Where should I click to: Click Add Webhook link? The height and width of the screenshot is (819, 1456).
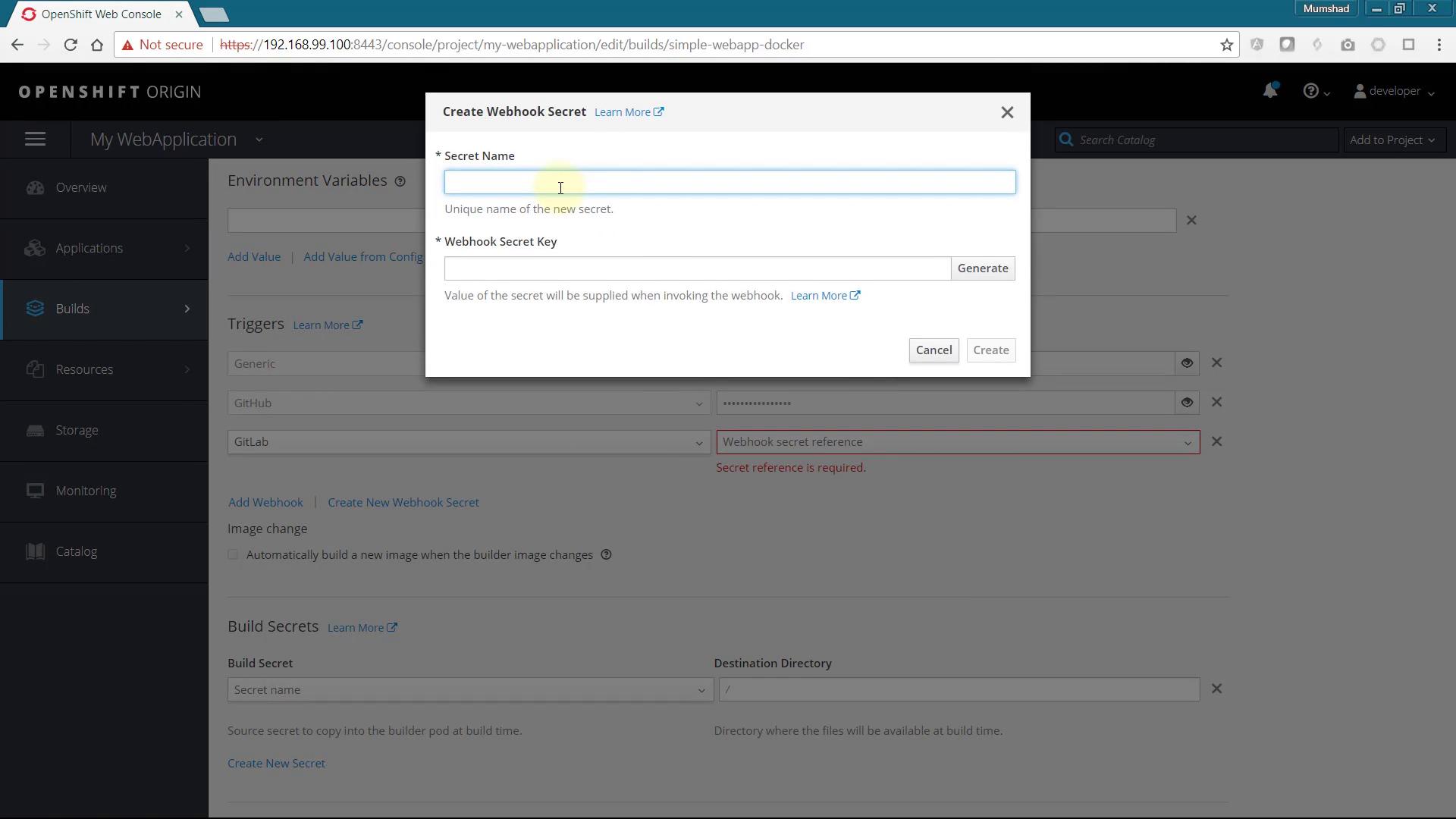[x=265, y=503]
